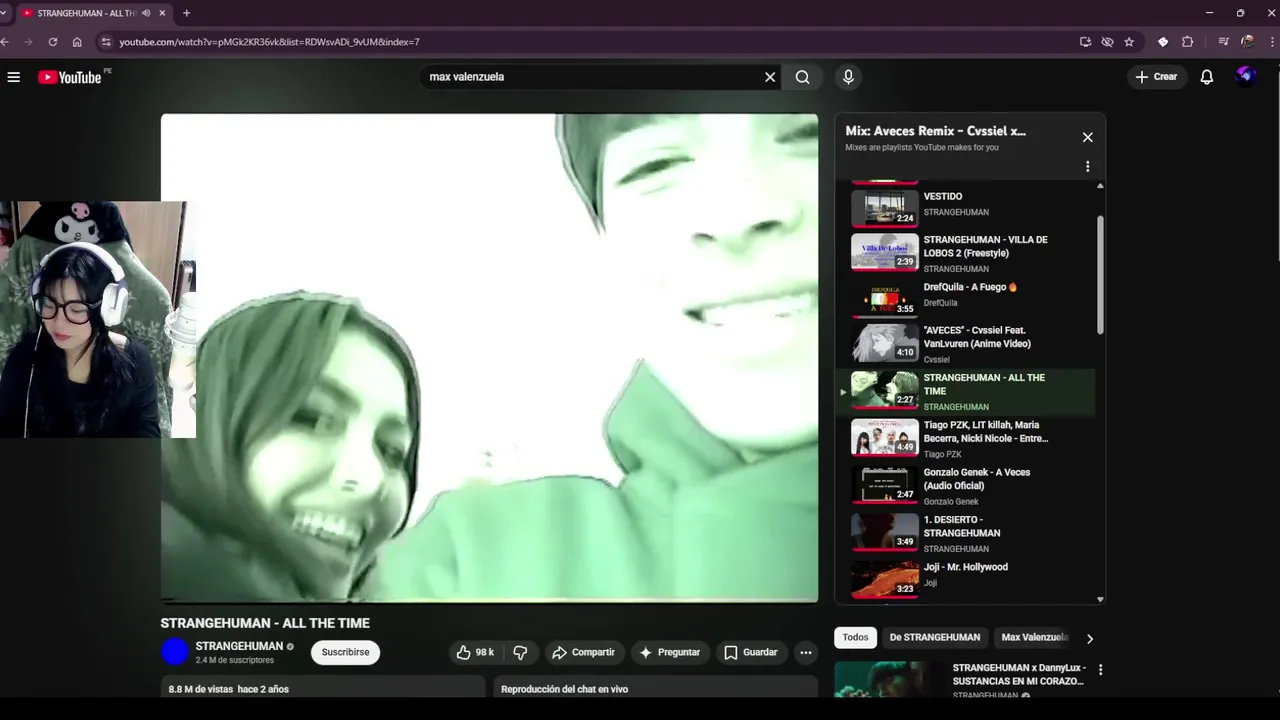
Task: Select STRANGEHUMAN - ALL THE TIME playlist row
Action: (965, 392)
